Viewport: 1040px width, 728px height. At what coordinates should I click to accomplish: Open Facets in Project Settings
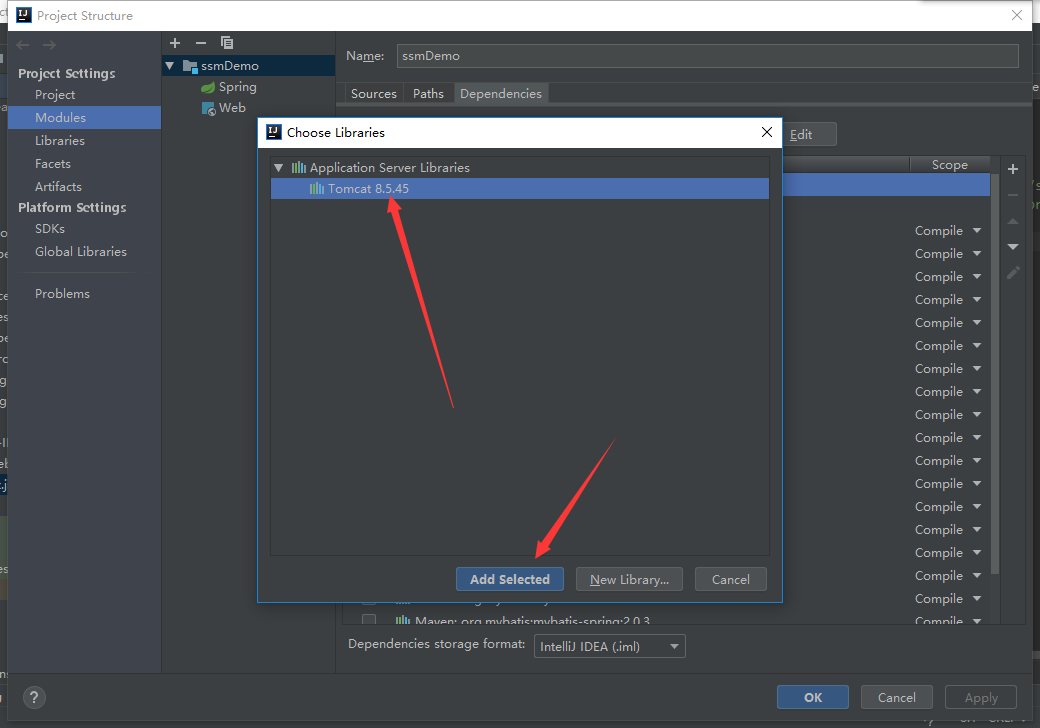tap(52, 164)
